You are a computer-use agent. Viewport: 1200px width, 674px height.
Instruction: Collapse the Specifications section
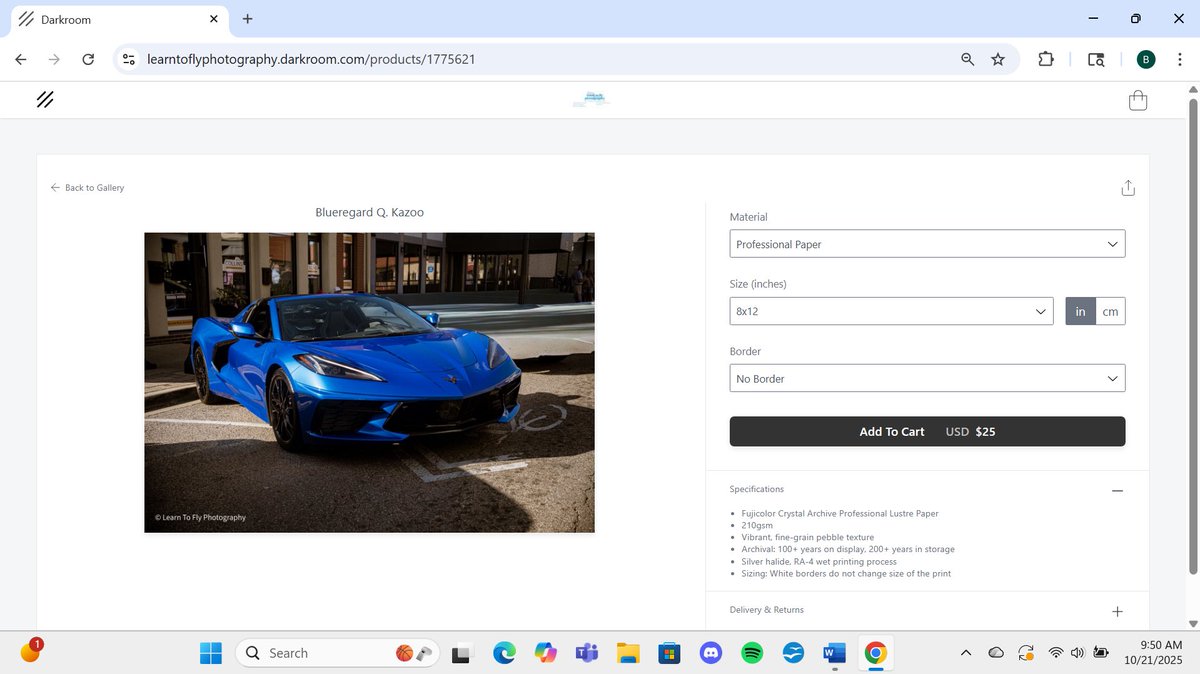pyautogui.click(x=1117, y=490)
